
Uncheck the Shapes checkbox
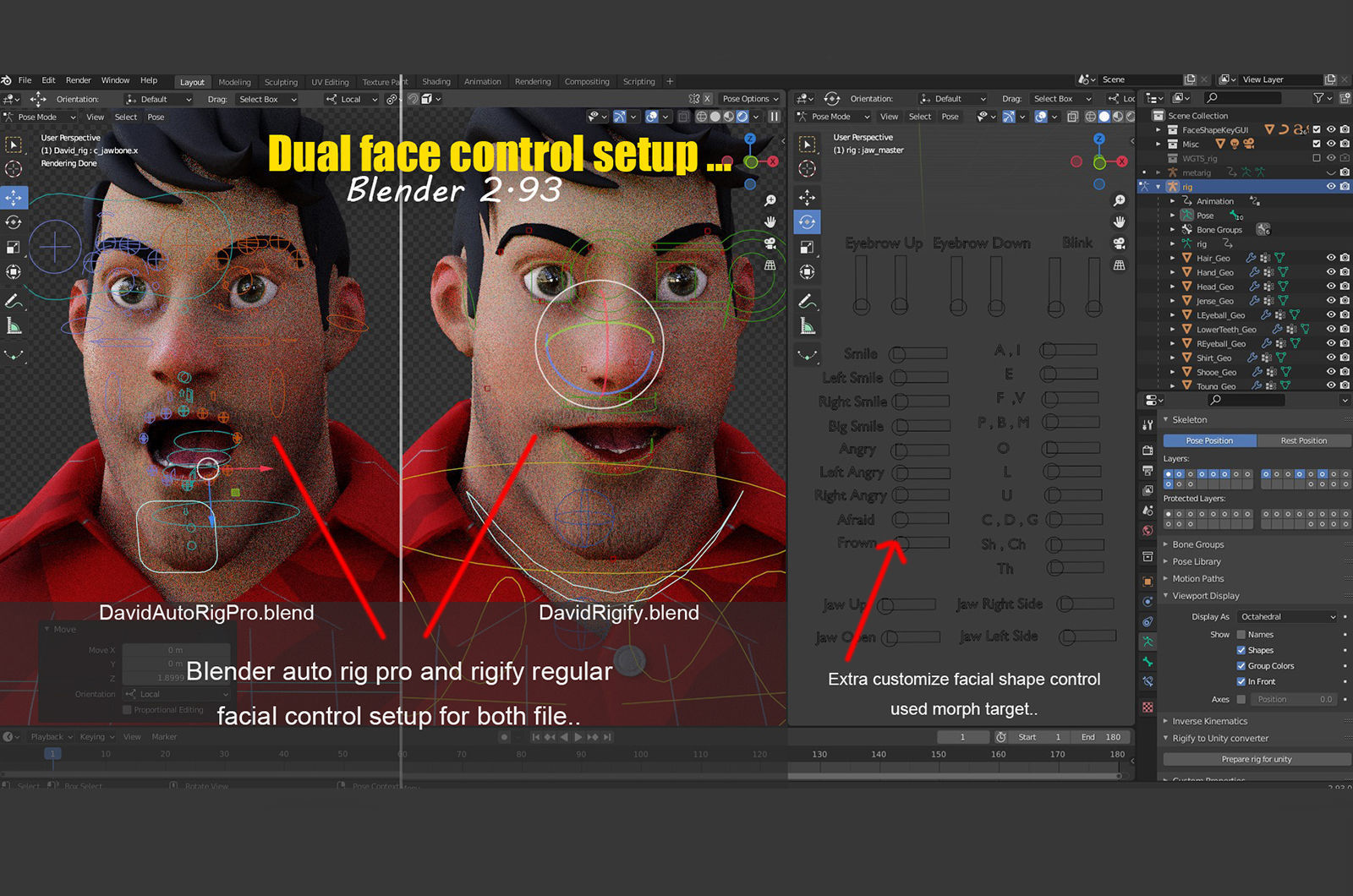(1241, 650)
